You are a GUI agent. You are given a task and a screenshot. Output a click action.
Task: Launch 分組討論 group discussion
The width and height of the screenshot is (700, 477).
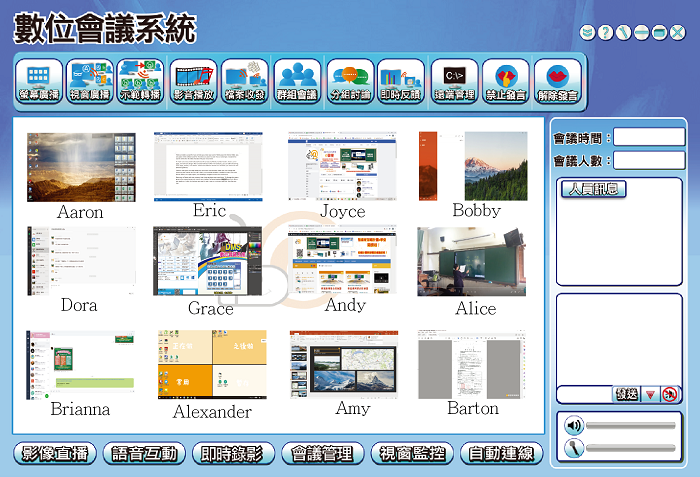[x=350, y=81]
